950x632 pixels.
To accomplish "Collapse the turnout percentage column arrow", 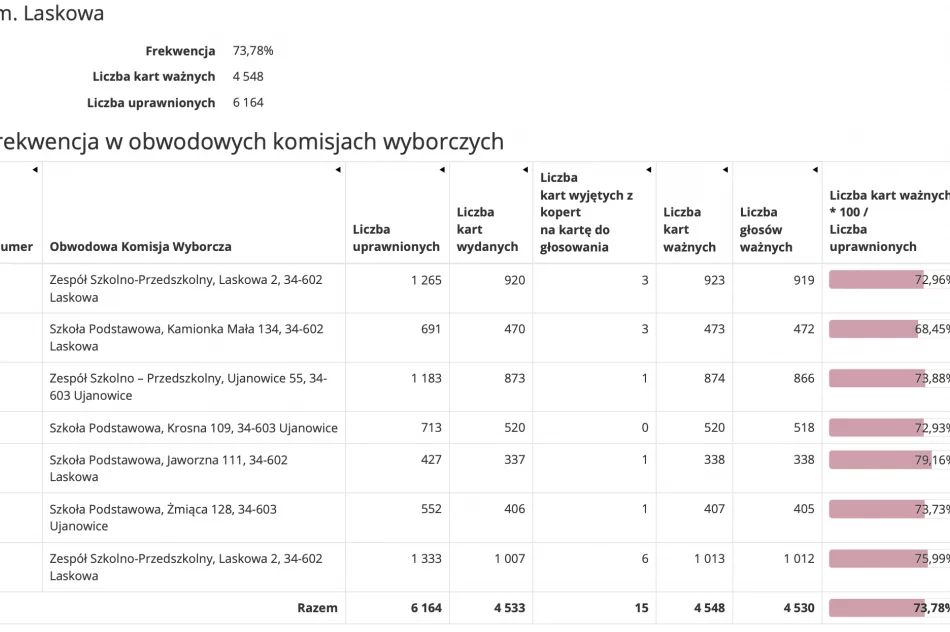I will point(944,169).
